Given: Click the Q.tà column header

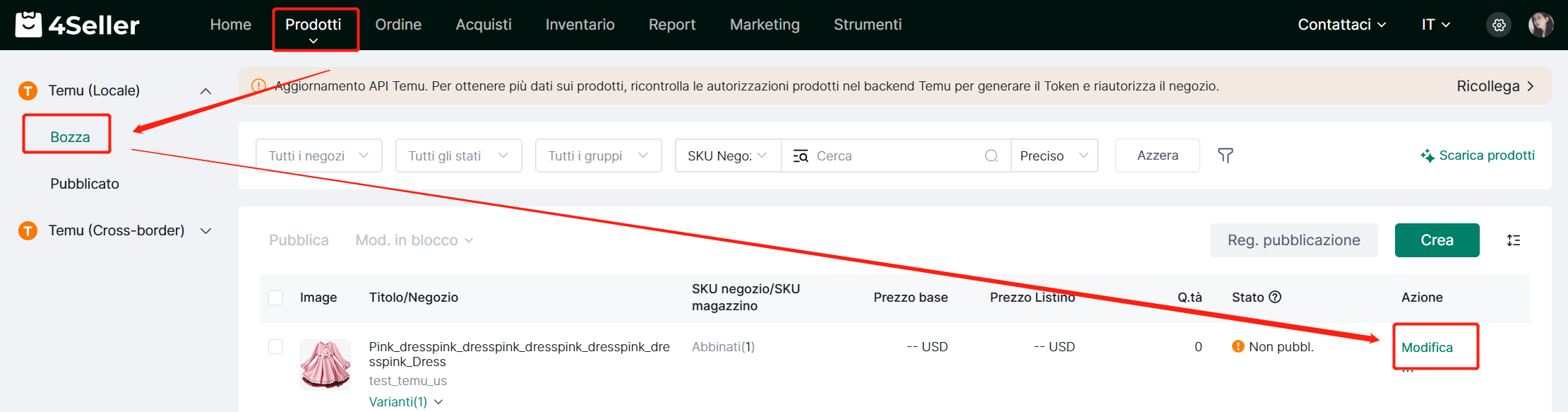Looking at the screenshot, I should (1190, 298).
